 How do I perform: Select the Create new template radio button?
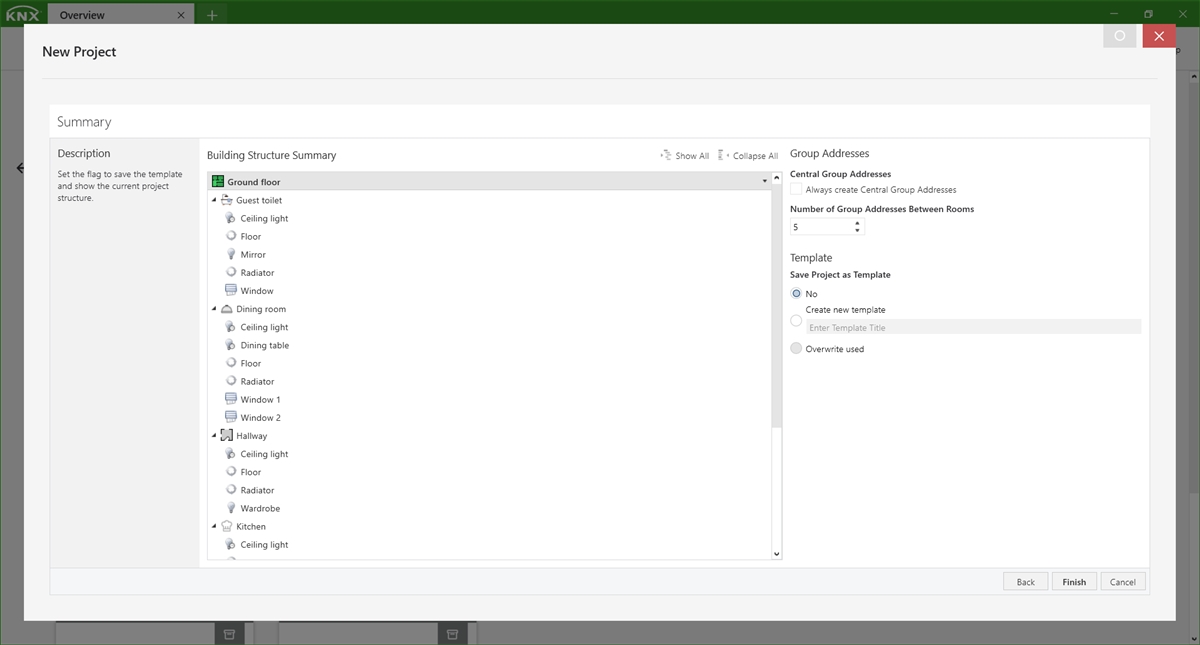[x=796, y=320]
